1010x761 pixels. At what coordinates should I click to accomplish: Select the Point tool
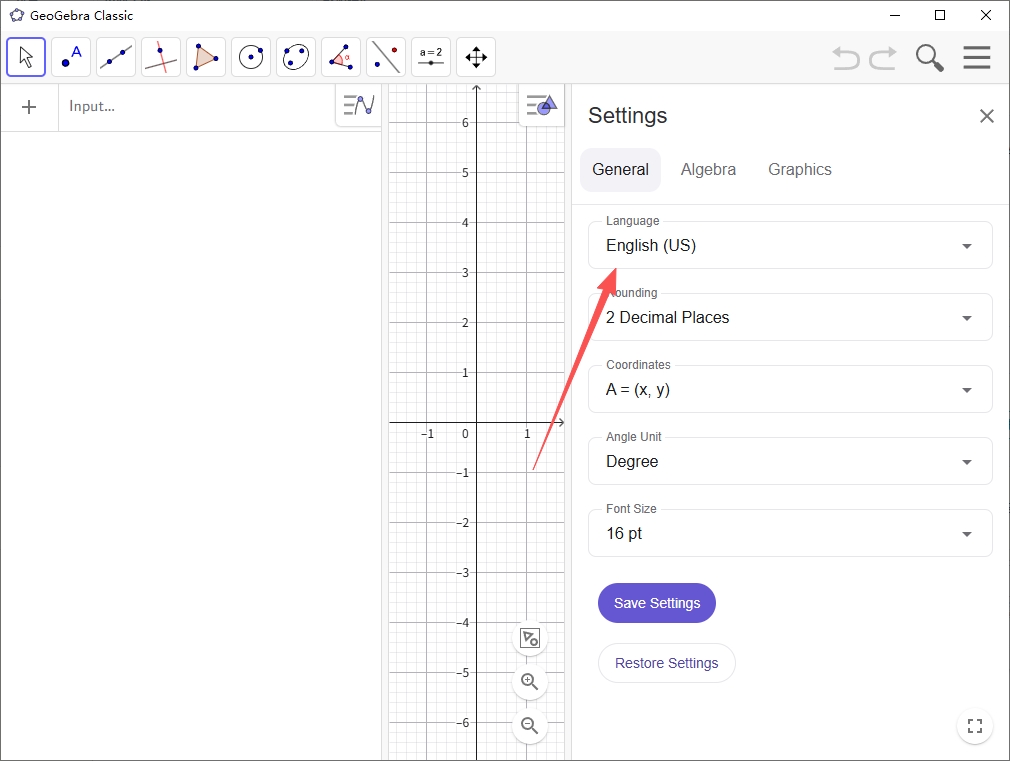point(71,57)
